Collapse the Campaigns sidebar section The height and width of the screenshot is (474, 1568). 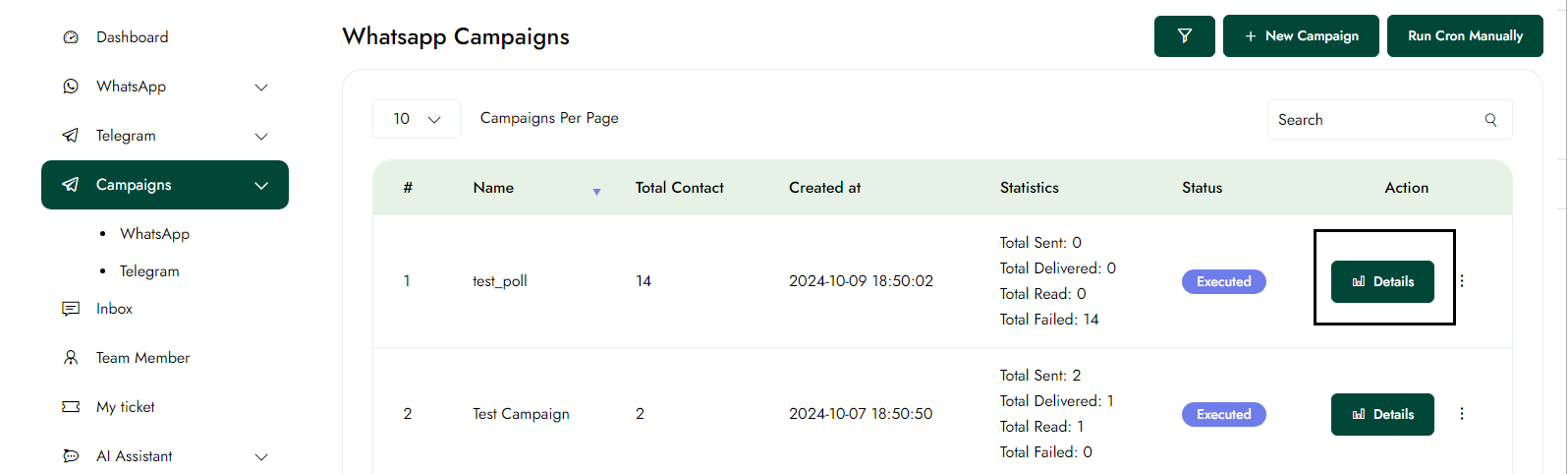(x=261, y=186)
